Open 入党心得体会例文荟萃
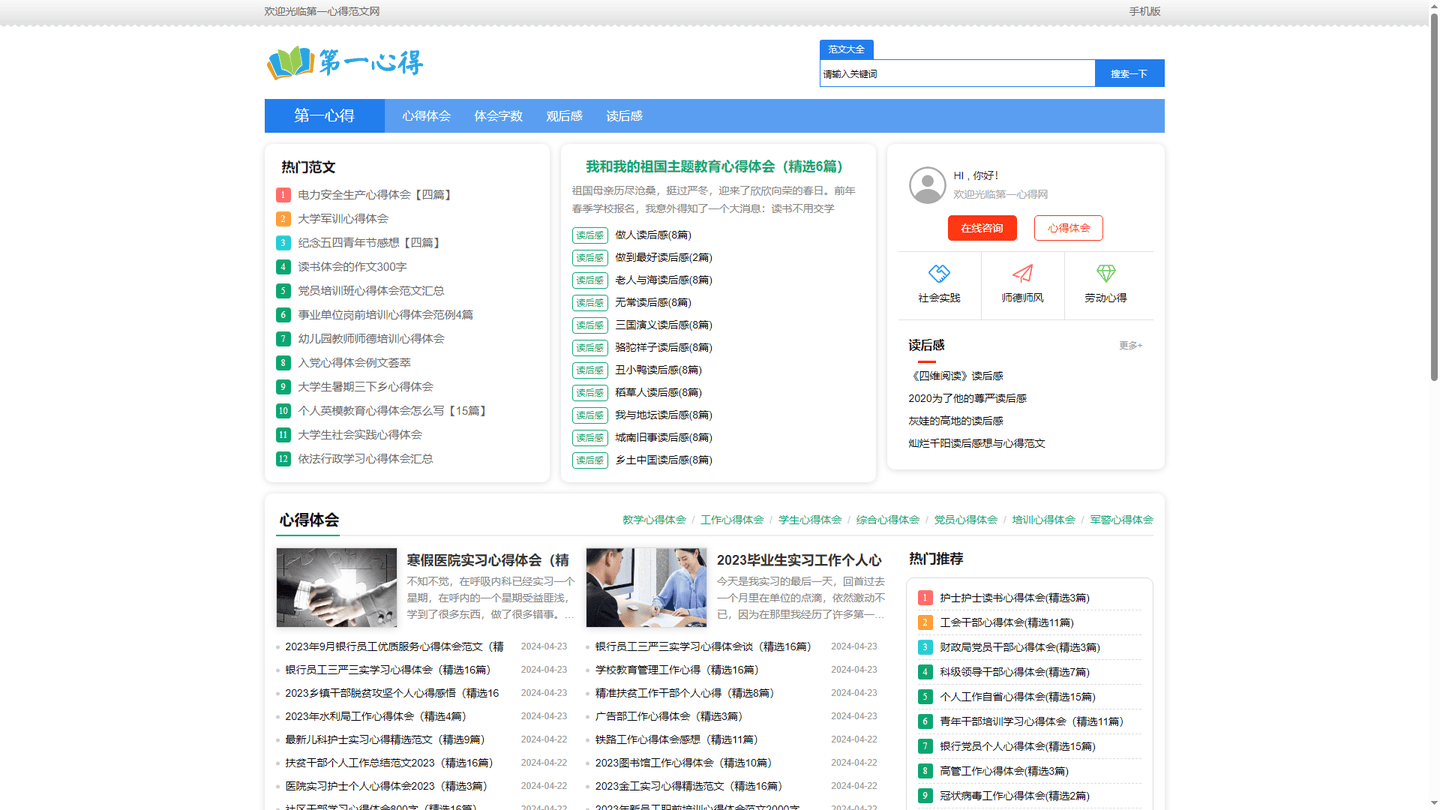Viewport: 1440px width, 810px height. pyautogui.click(x=354, y=363)
